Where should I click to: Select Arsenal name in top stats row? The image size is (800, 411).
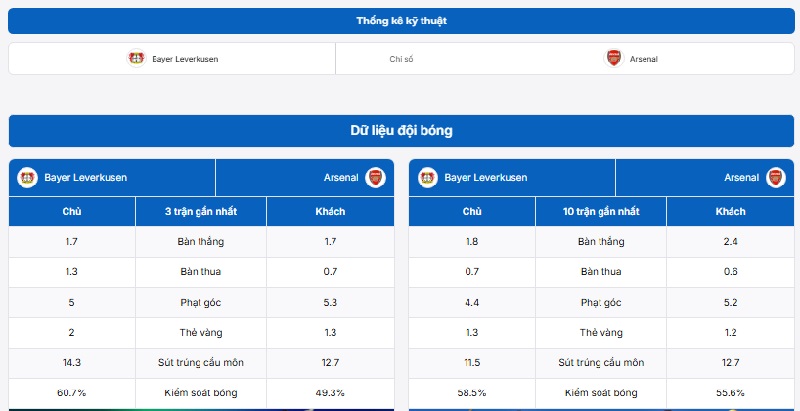click(x=643, y=59)
